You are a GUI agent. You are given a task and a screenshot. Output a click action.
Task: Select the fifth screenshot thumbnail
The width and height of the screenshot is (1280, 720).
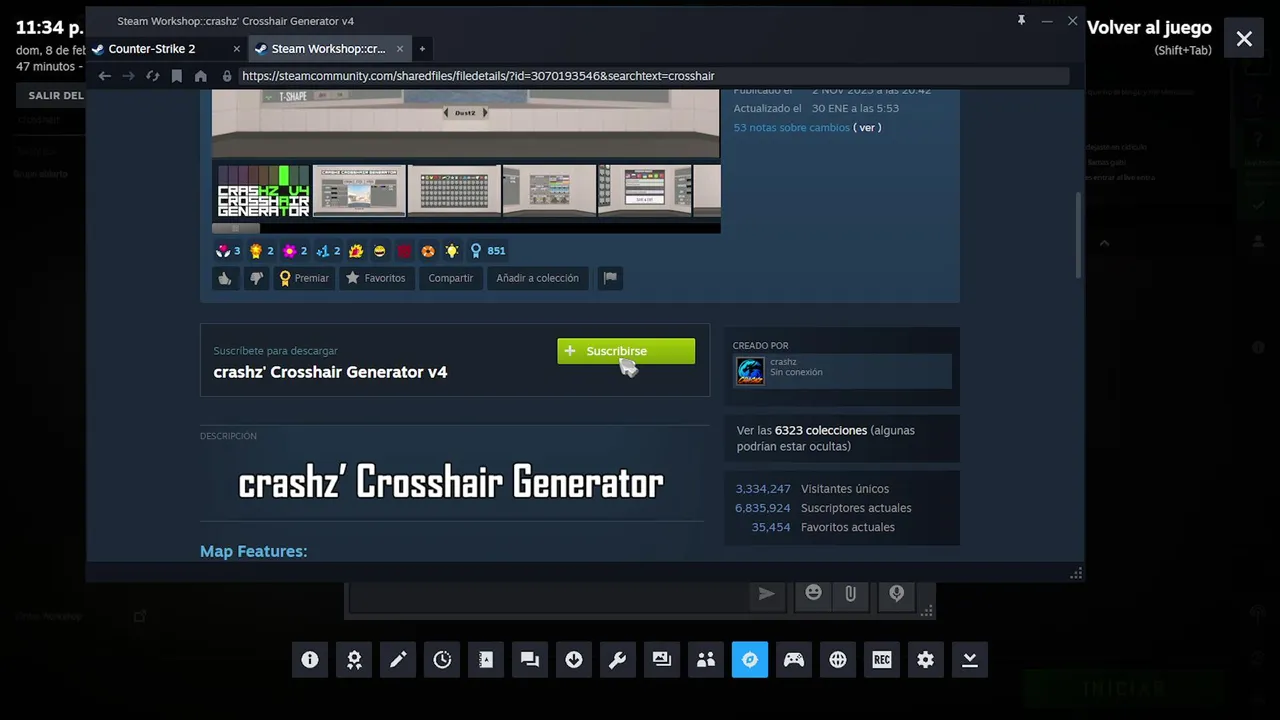[645, 191]
